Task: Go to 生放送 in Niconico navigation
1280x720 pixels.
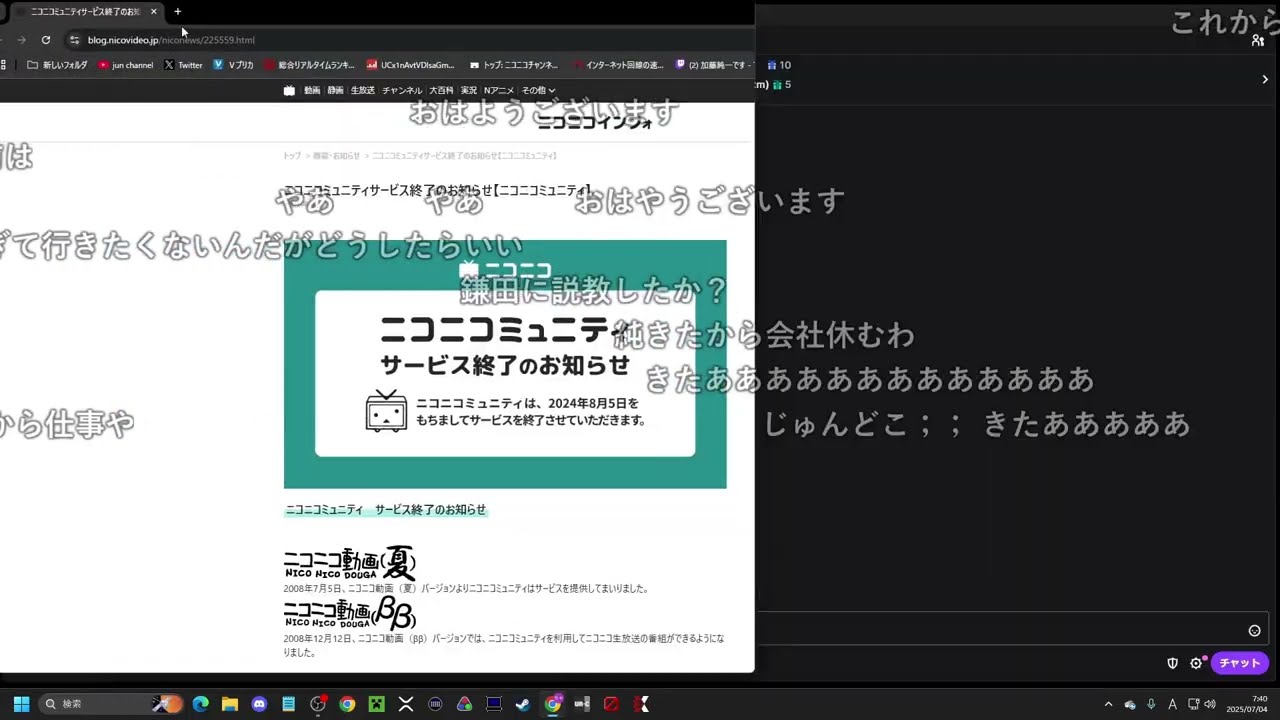Action: click(x=362, y=90)
